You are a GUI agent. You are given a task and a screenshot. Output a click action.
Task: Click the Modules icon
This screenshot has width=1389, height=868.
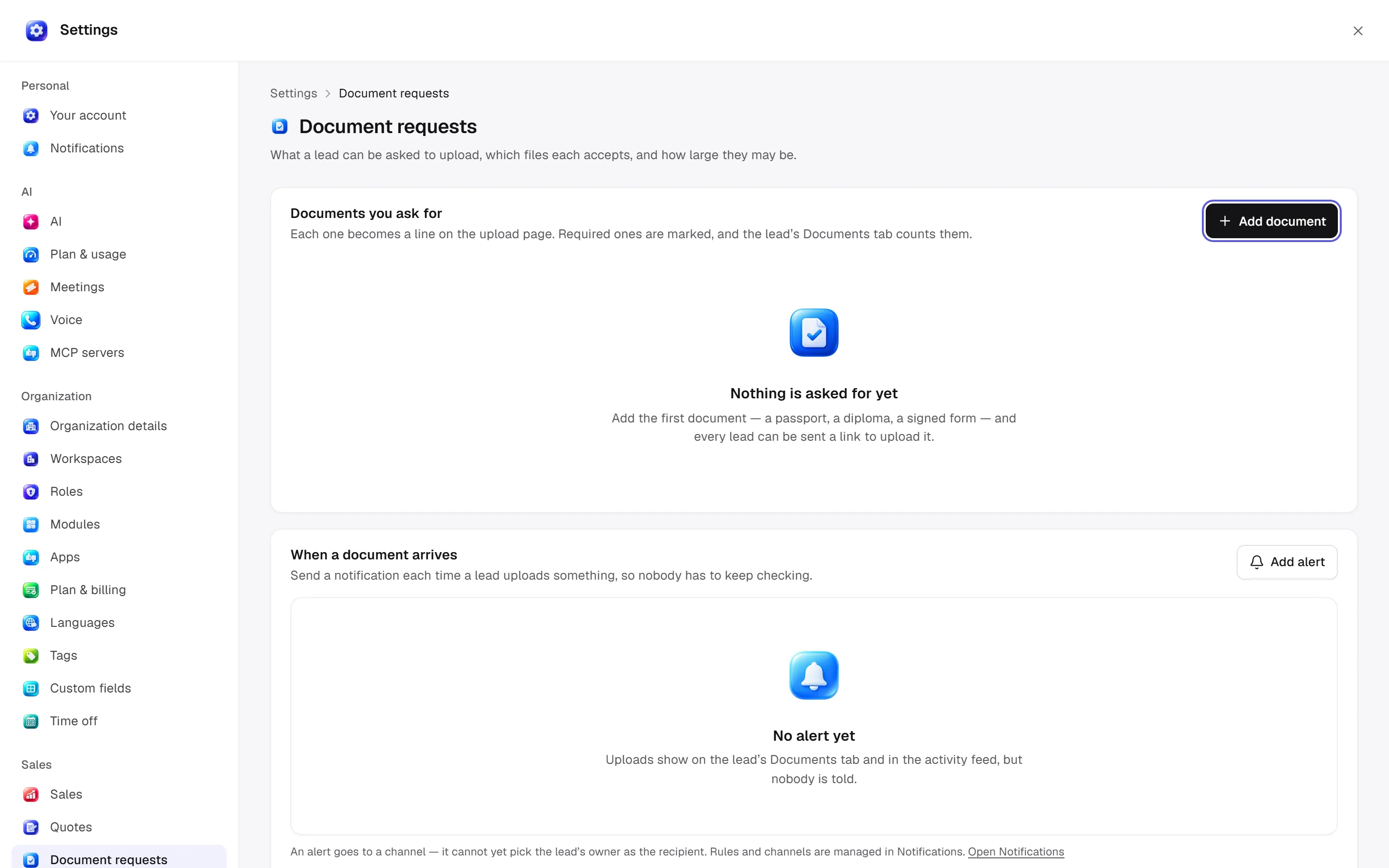pos(31,524)
